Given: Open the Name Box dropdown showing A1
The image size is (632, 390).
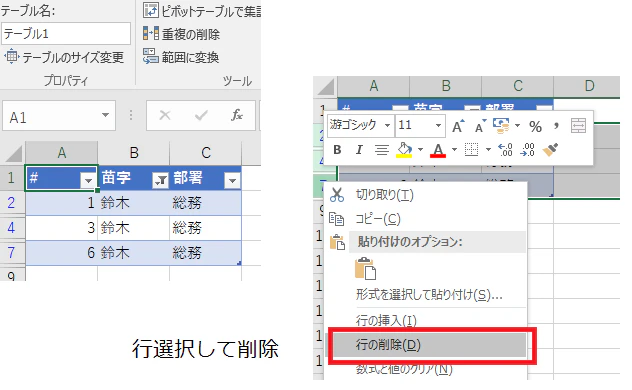Looking at the screenshot, I should pos(105,115).
